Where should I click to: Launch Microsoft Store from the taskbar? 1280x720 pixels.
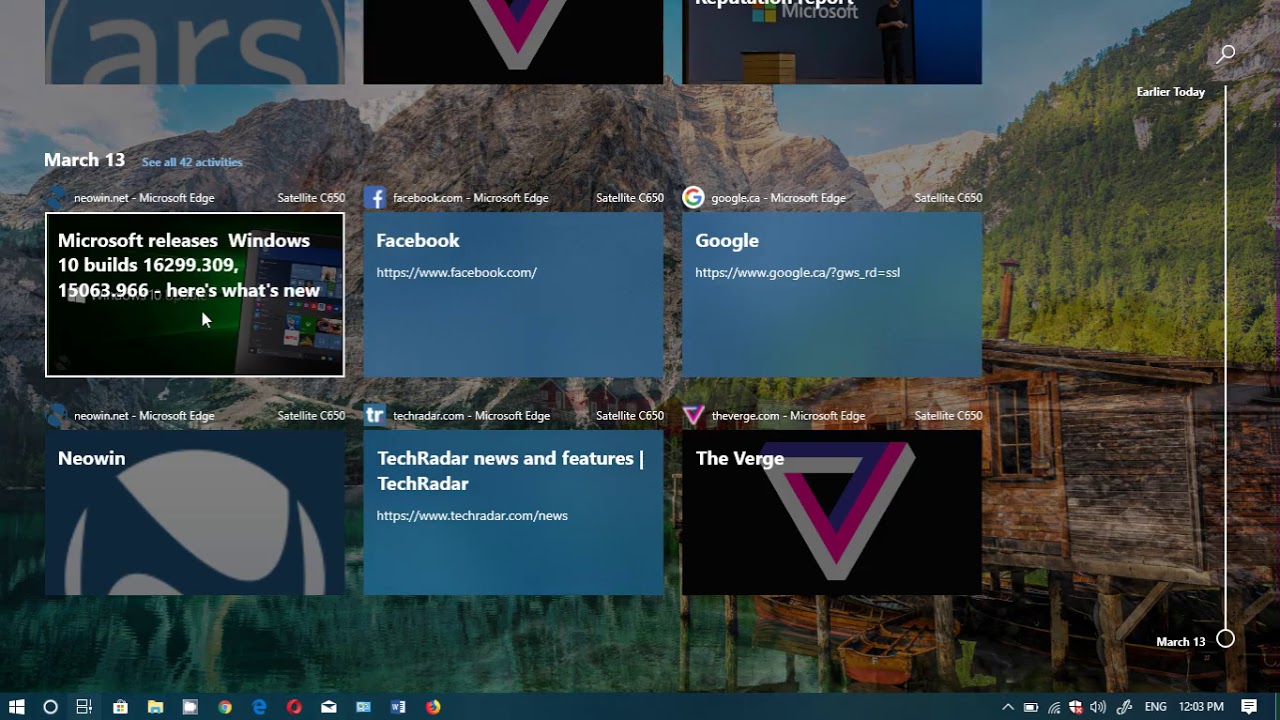click(120, 707)
